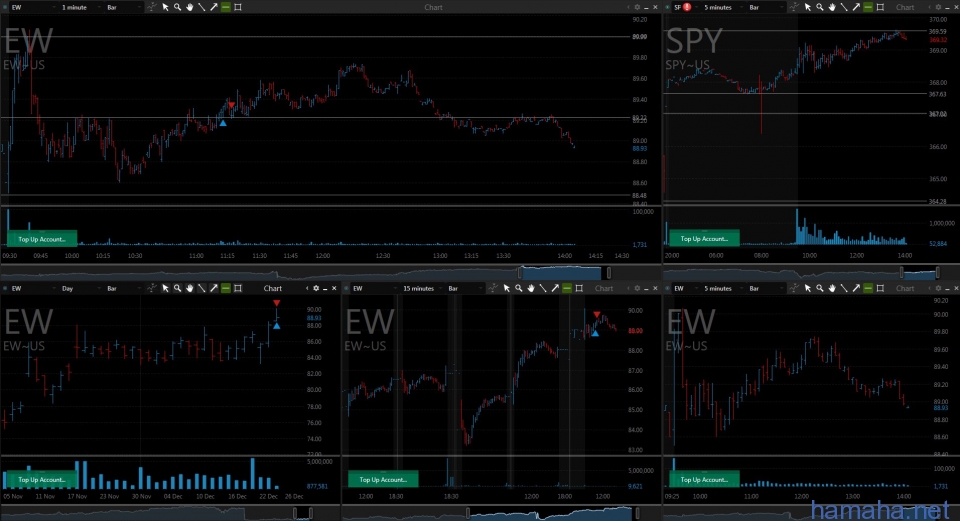Viewport: 960px width, 521px height.
Task: Click Chart title of SPY panel
Action: coord(905,7)
